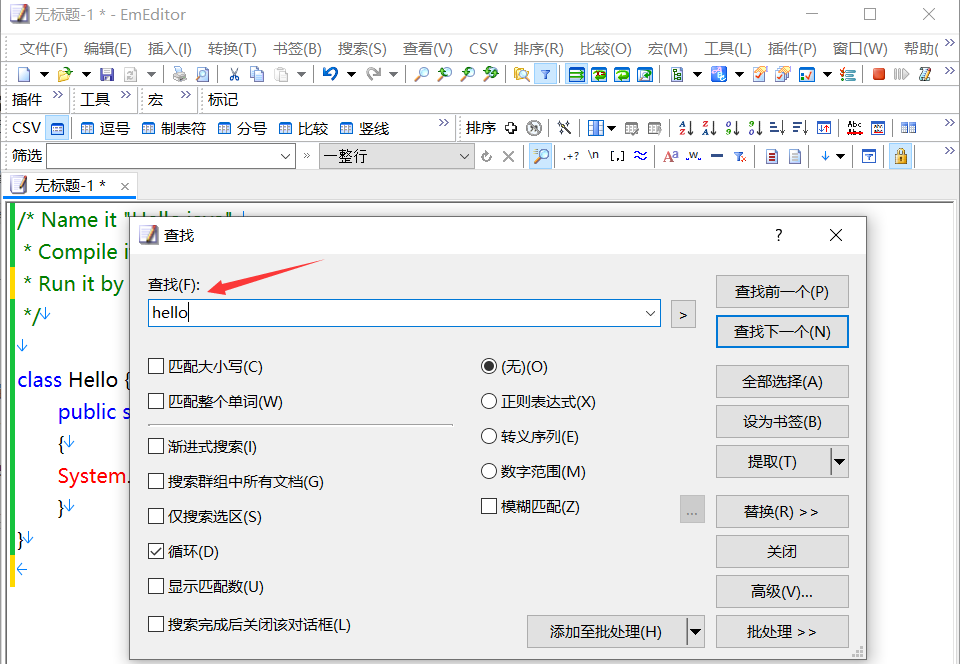Click the Save file toolbar icon
The width and height of the screenshot is (960, 664).
107,74
